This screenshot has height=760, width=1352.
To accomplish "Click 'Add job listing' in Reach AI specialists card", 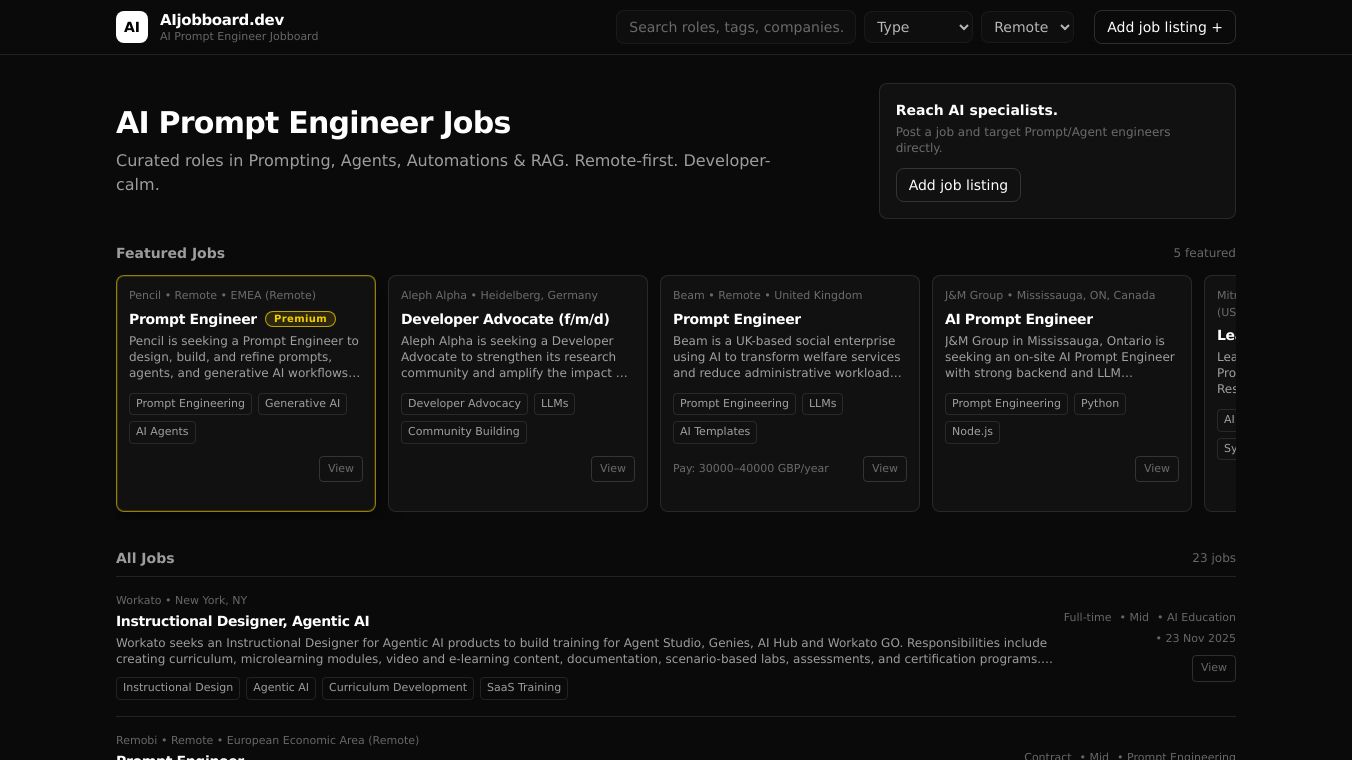I will (x=957, y=185).
